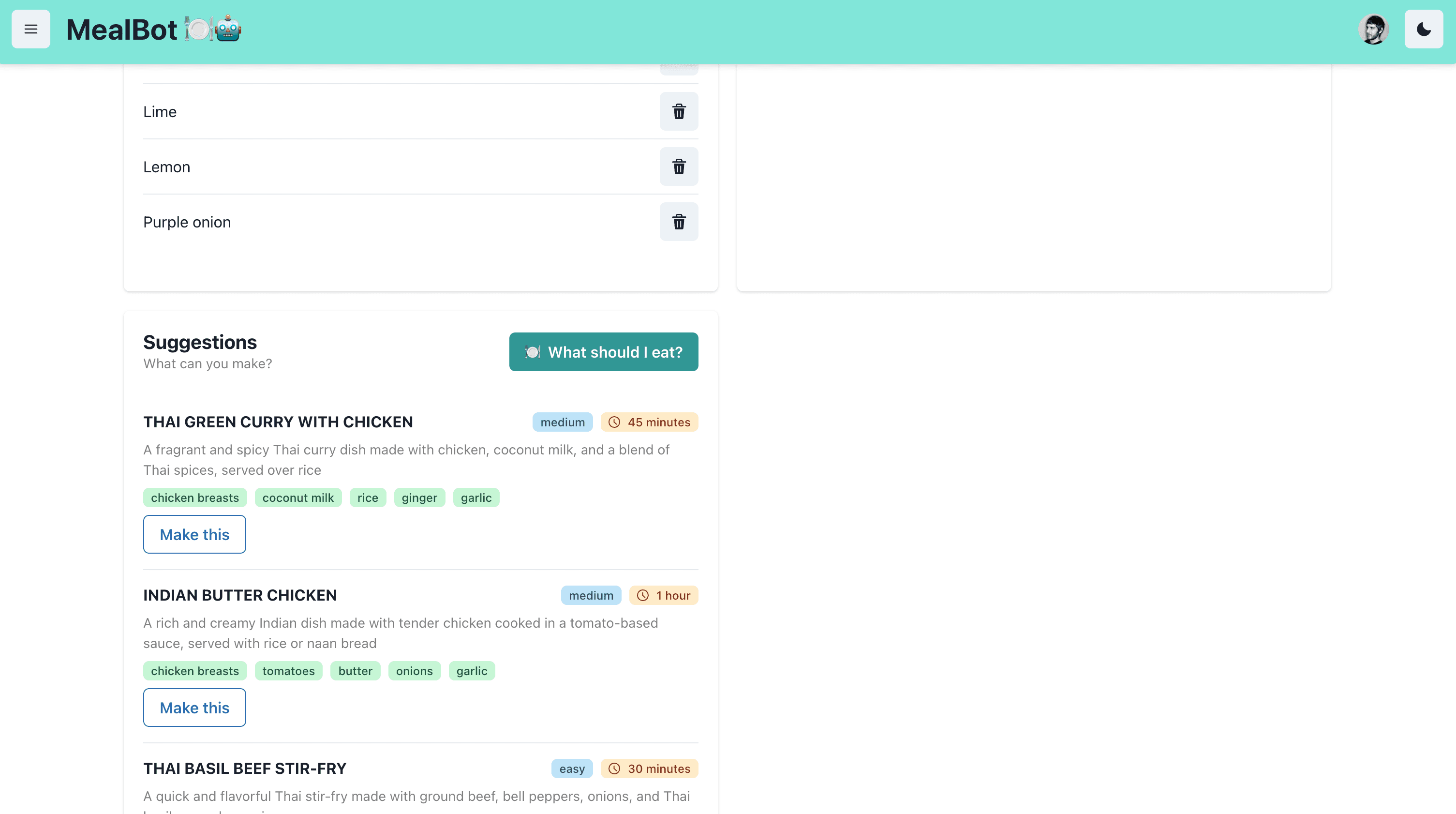Viewport: 1456px width, 814px height.
Task: Click the MealBot logo title
Action: [x=121, y=30]
